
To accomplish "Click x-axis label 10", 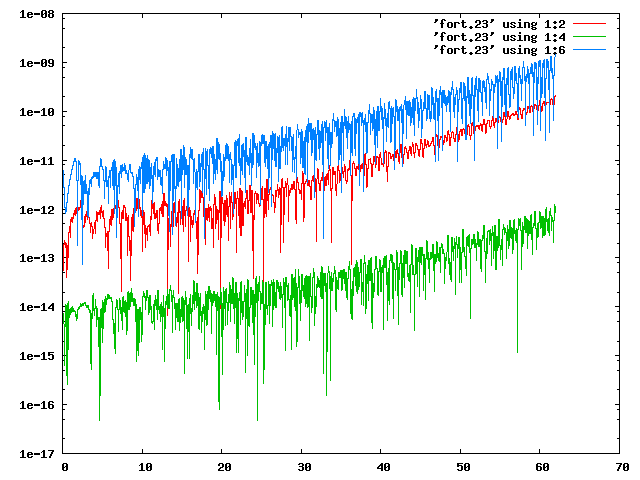I will [145, 467].
